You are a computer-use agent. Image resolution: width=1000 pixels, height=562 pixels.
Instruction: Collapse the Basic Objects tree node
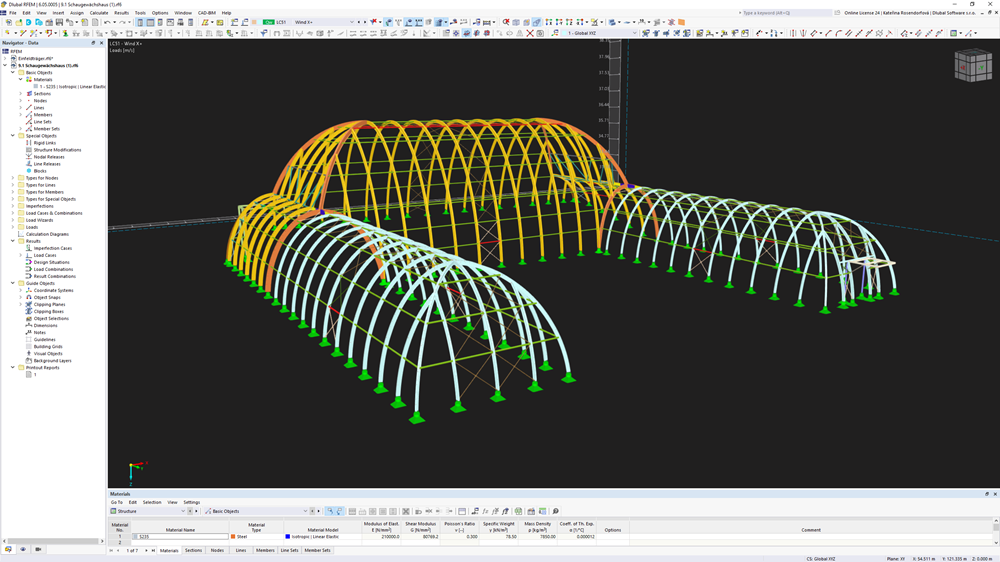[x=13, y=73]
